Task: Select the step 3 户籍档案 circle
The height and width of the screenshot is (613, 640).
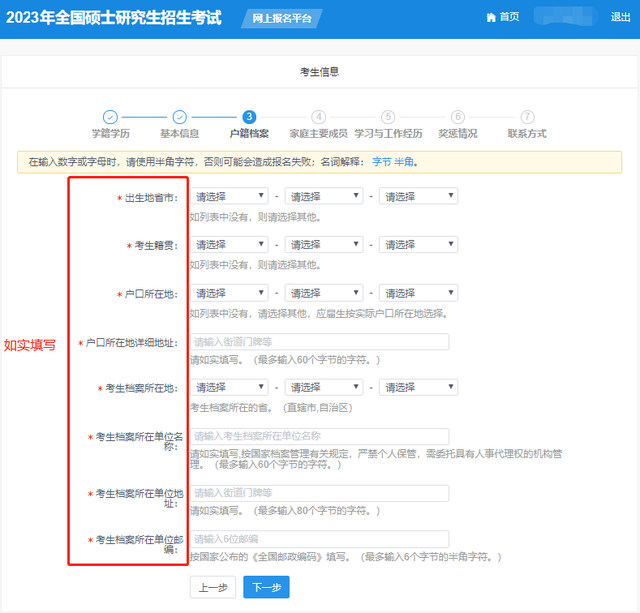Action: click(x=249, y=117)
